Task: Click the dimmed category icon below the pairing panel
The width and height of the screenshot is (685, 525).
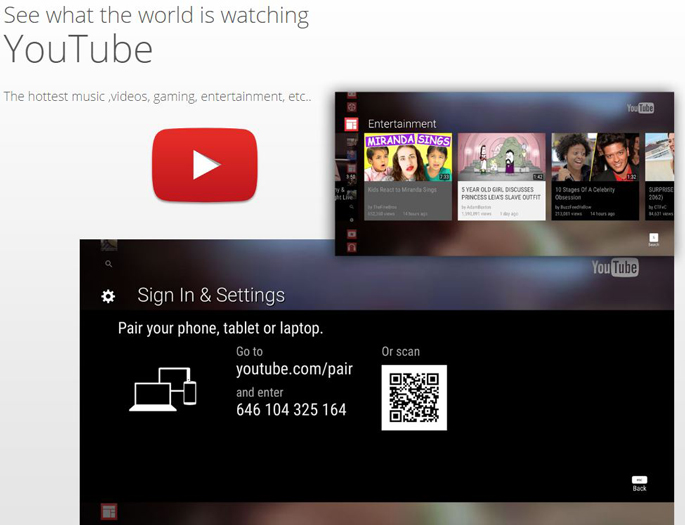Action: coord(109,511)
